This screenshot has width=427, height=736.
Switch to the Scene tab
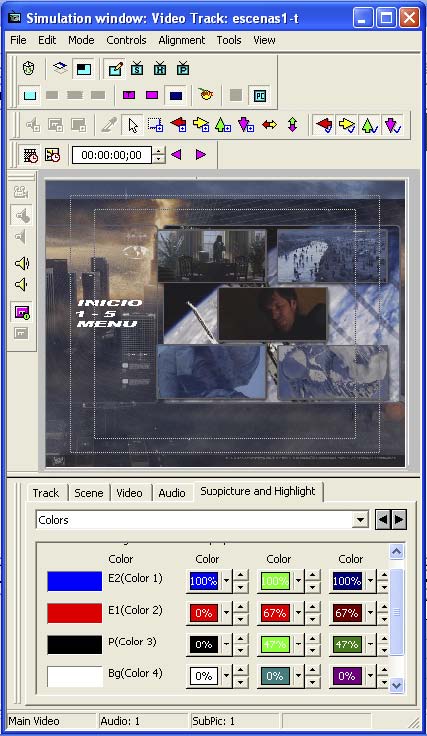[x=89, y=493]
